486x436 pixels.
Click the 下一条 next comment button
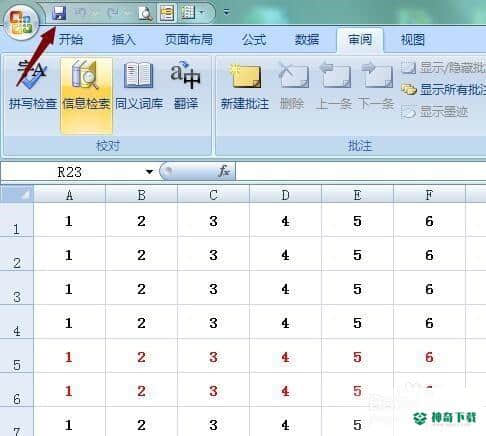377,86
